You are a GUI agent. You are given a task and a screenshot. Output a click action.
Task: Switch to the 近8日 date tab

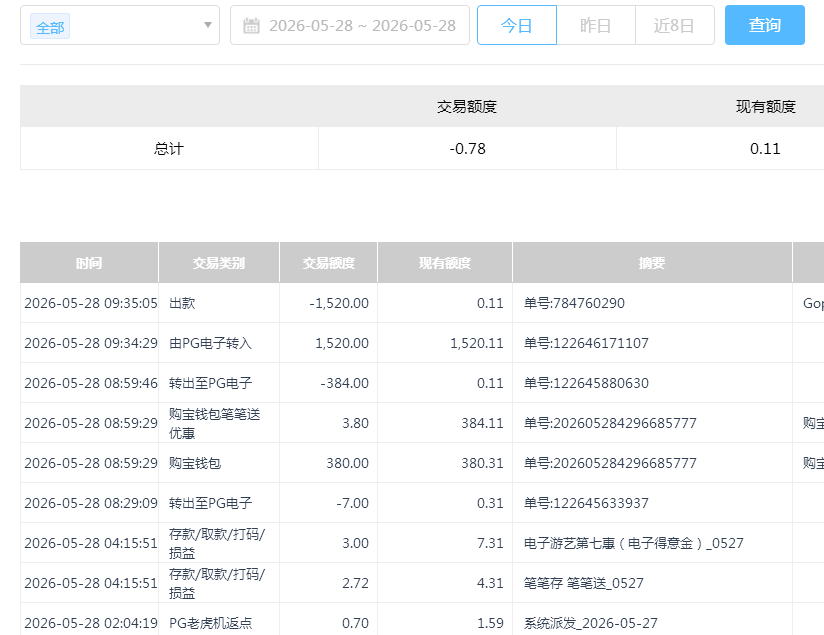674,25
